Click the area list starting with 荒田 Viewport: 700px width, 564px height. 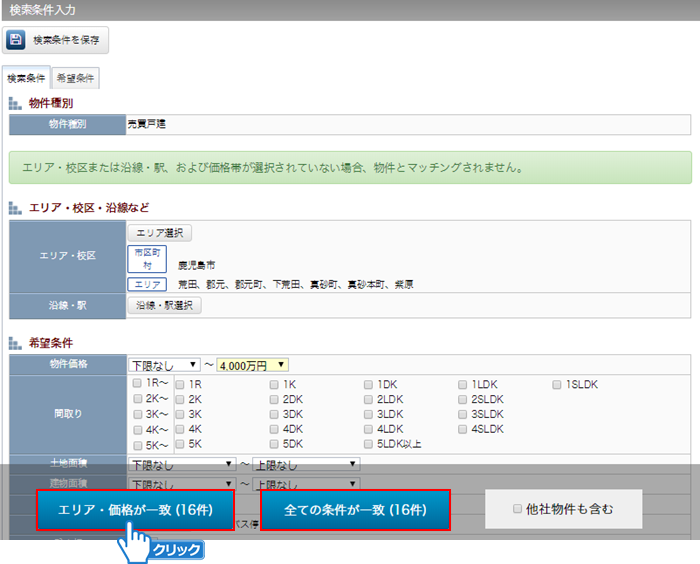tap(296, 284)
